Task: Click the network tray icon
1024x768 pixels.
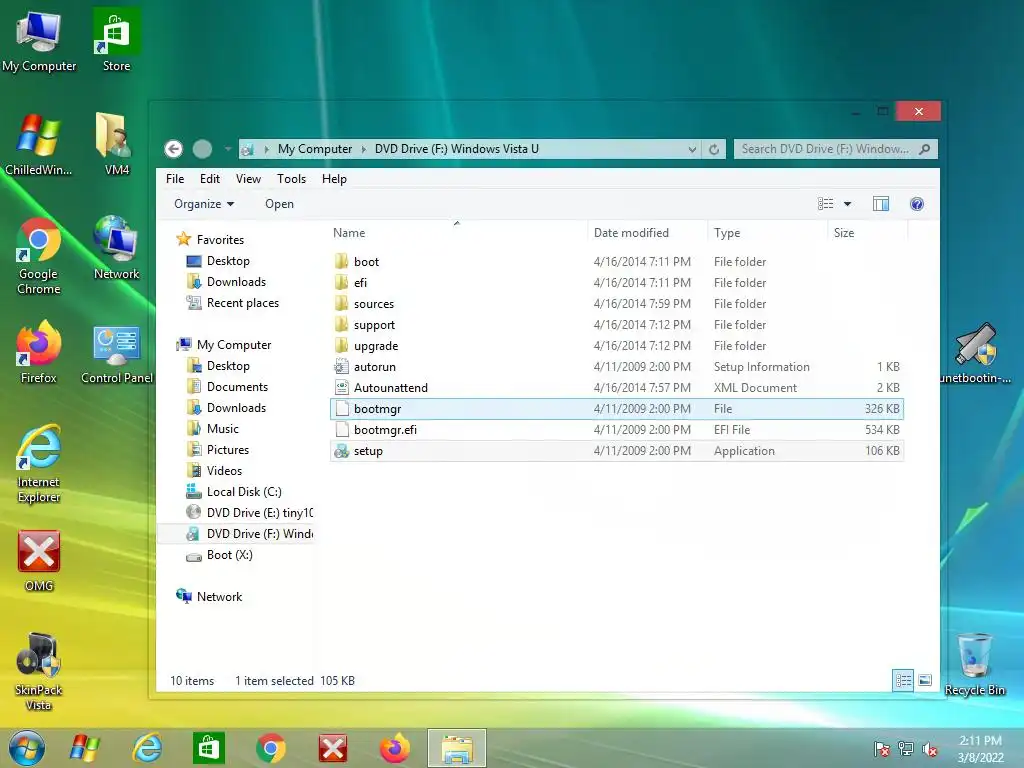Action: tap(906, 749)
